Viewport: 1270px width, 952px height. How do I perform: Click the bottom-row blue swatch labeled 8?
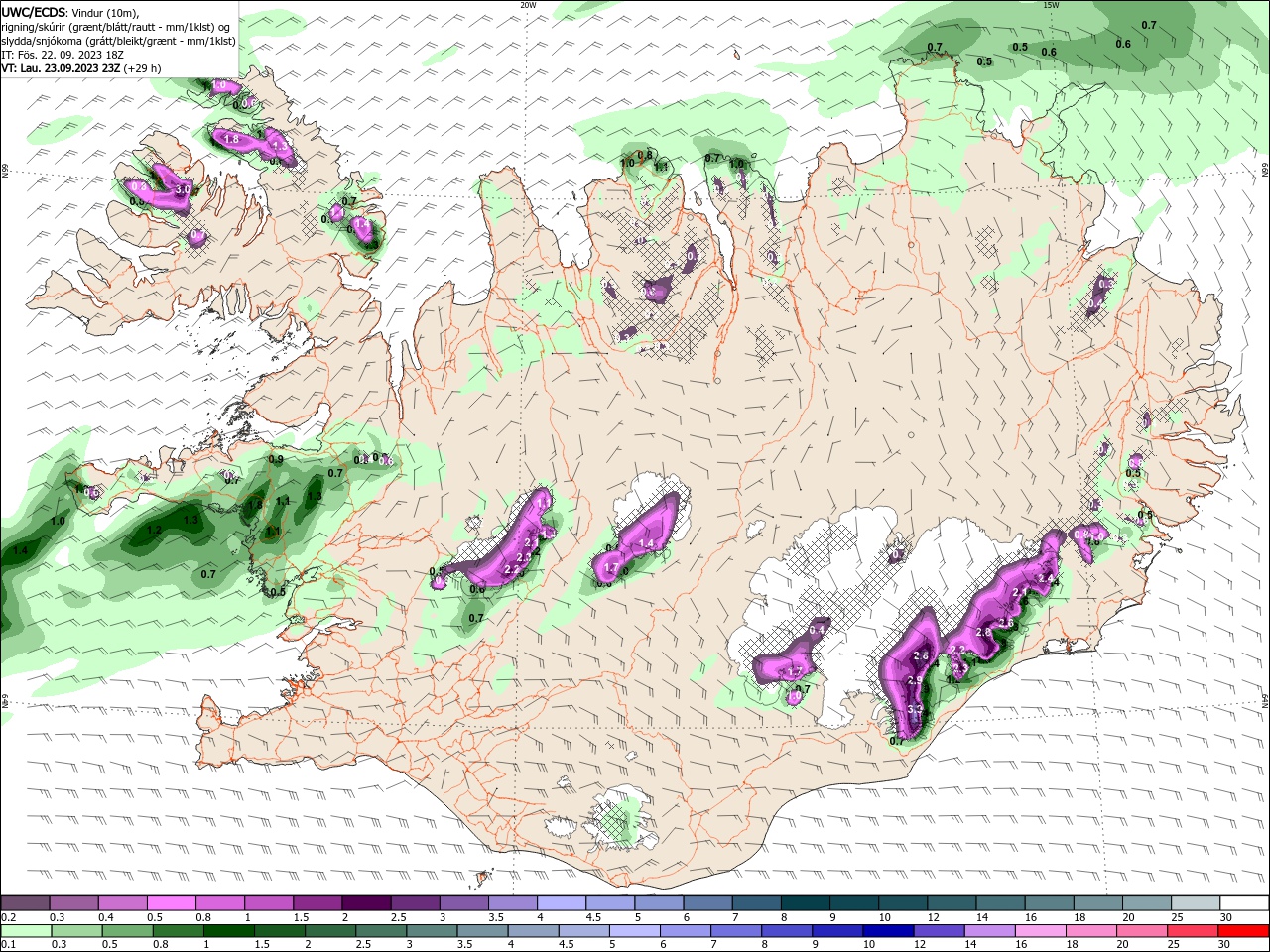[786, 931]
